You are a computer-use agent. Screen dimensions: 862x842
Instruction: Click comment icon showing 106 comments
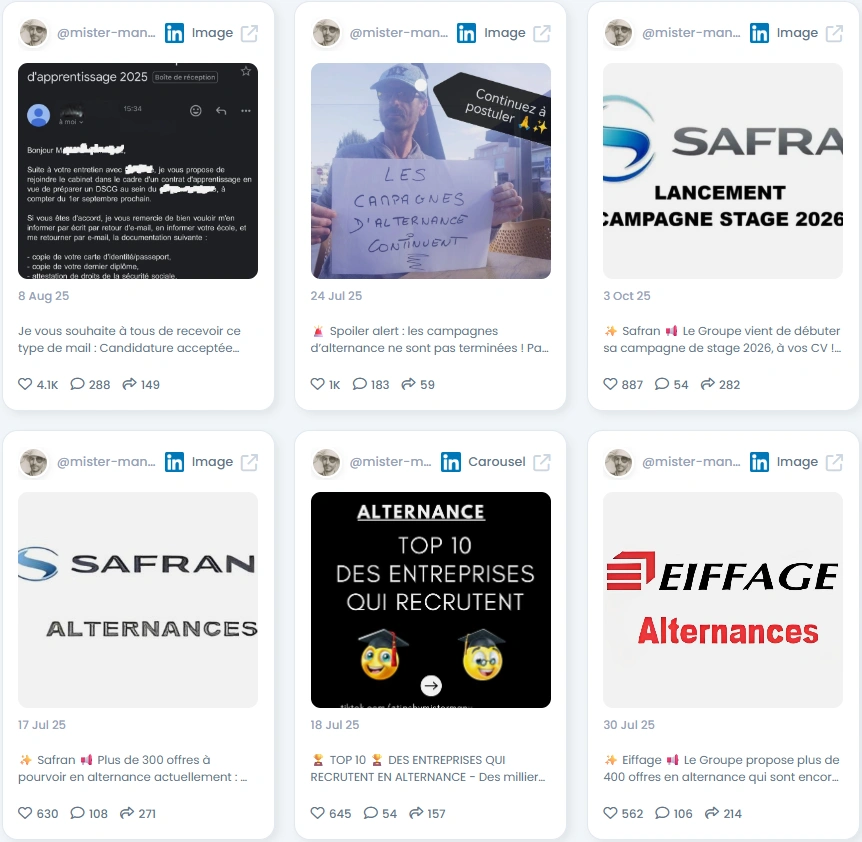click(662, 812)
